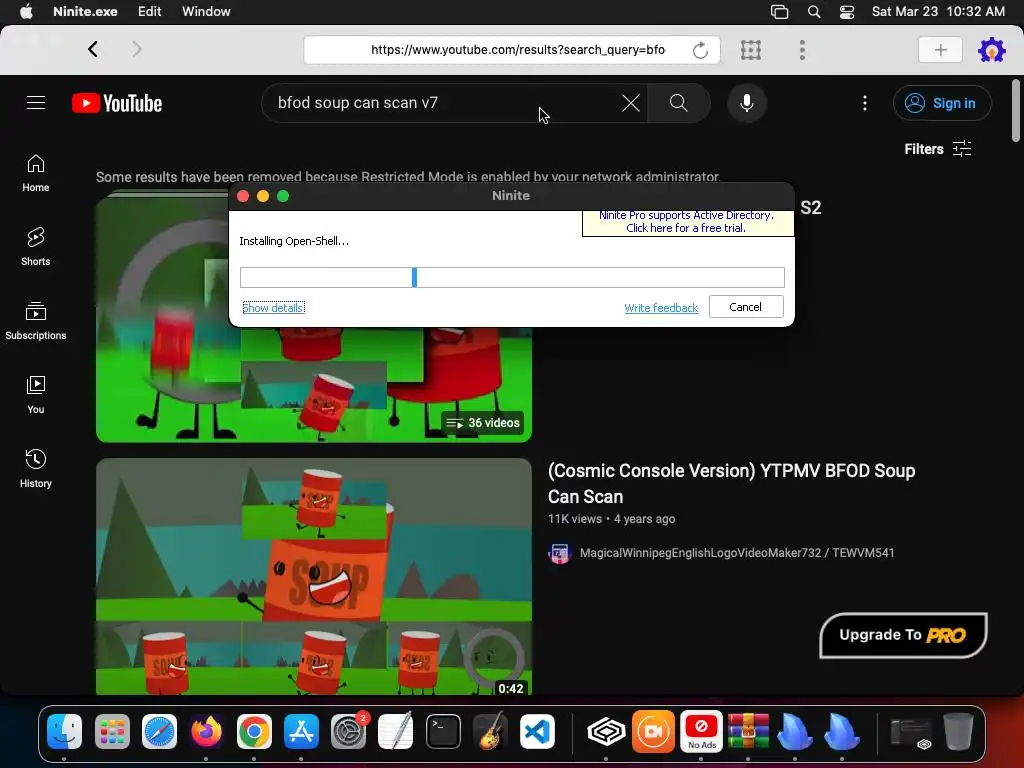1024x768 pixels.
Task: Open the 36 videos playlist thumbnail
Action: (x=313, y=385)
